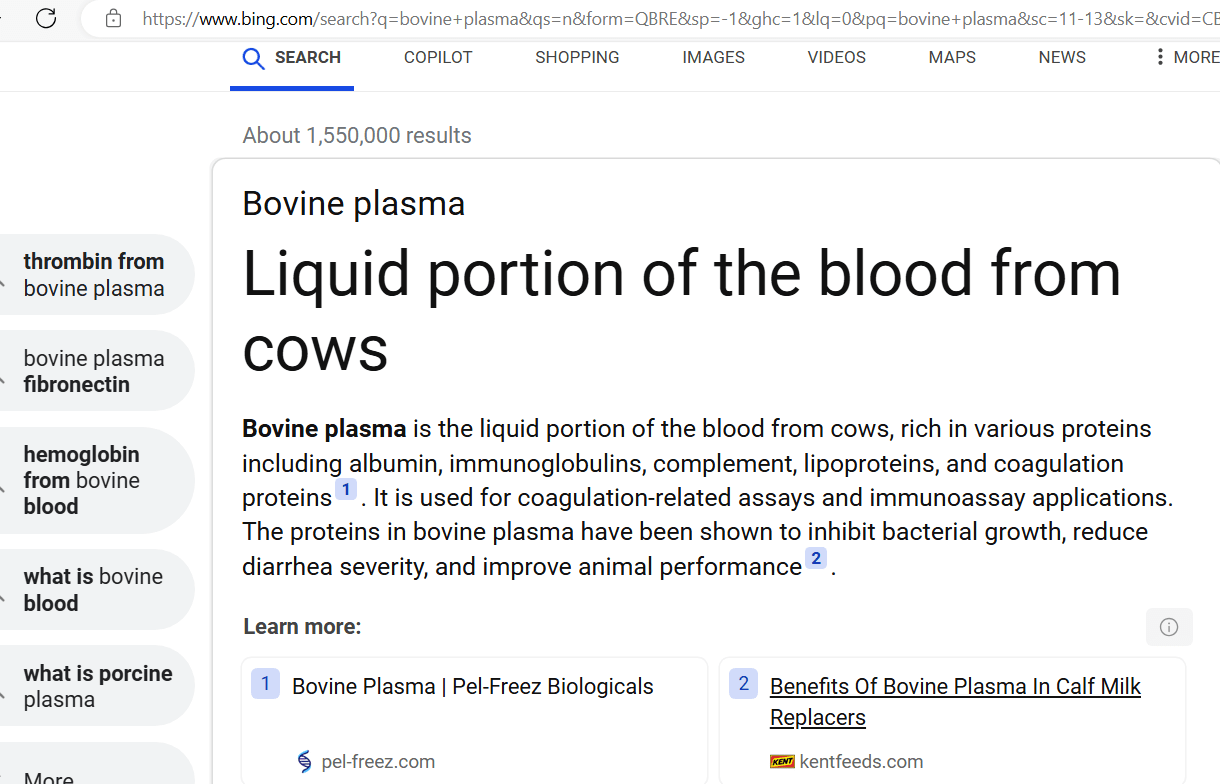Select 'thrombin from bovine plasma' suggestion
The width and height of the screenshot is (1220, 784).
coord(95,275)
